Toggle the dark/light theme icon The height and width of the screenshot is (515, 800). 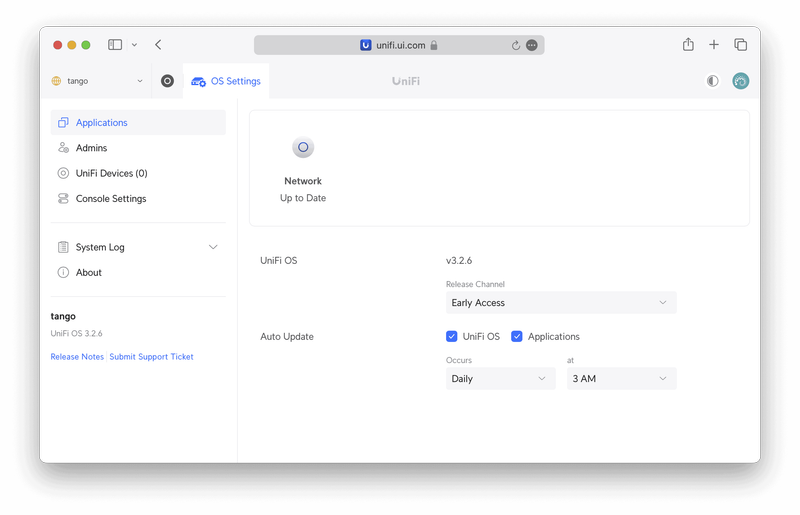712,81
